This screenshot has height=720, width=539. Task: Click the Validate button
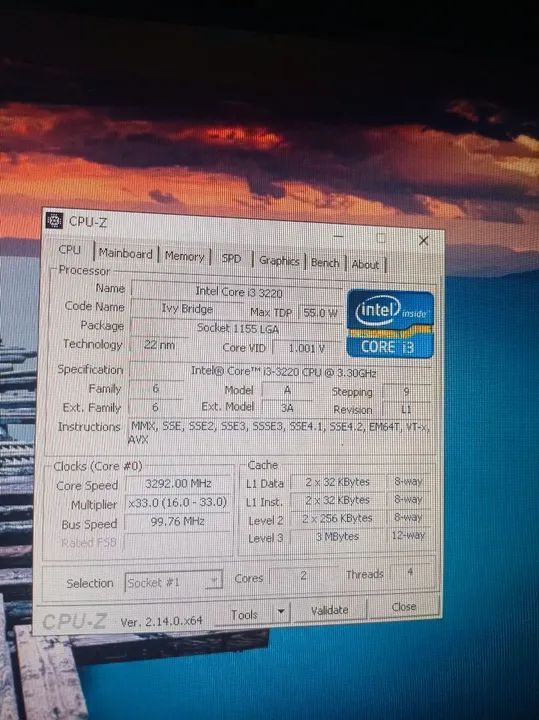330,610
